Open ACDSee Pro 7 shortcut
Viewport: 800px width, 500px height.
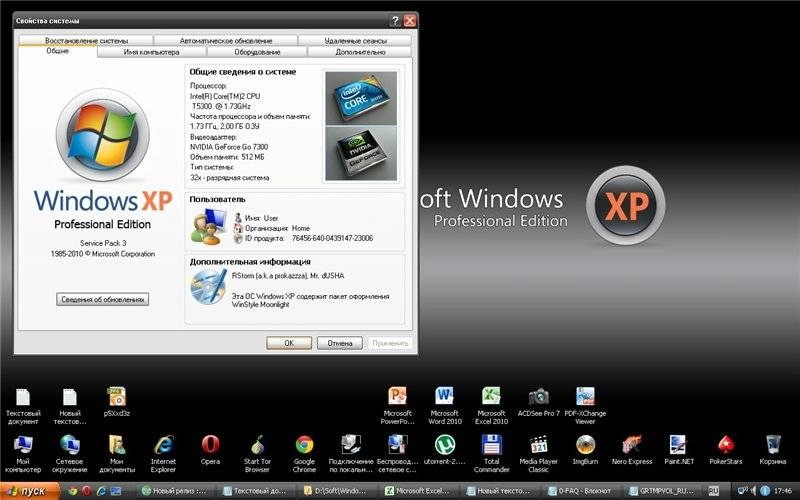[538, 402]
